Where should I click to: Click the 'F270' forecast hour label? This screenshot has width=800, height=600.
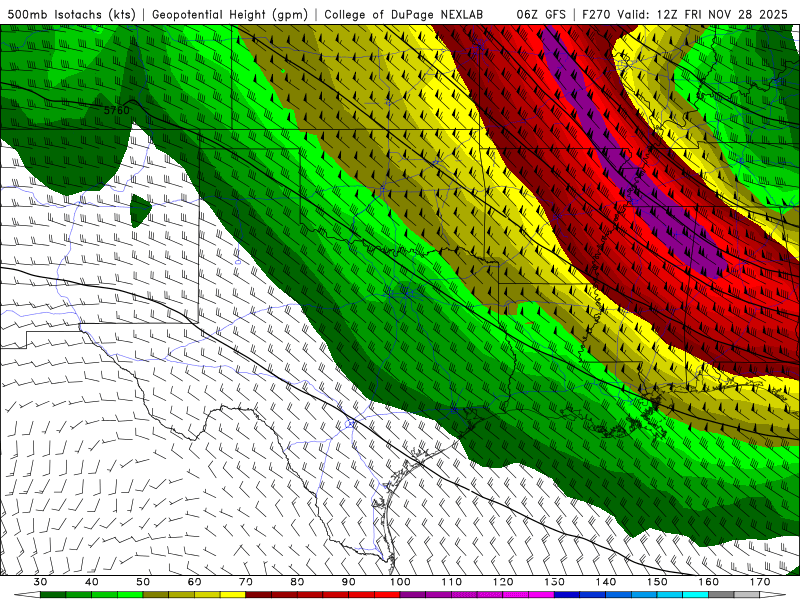coord(596,14)
